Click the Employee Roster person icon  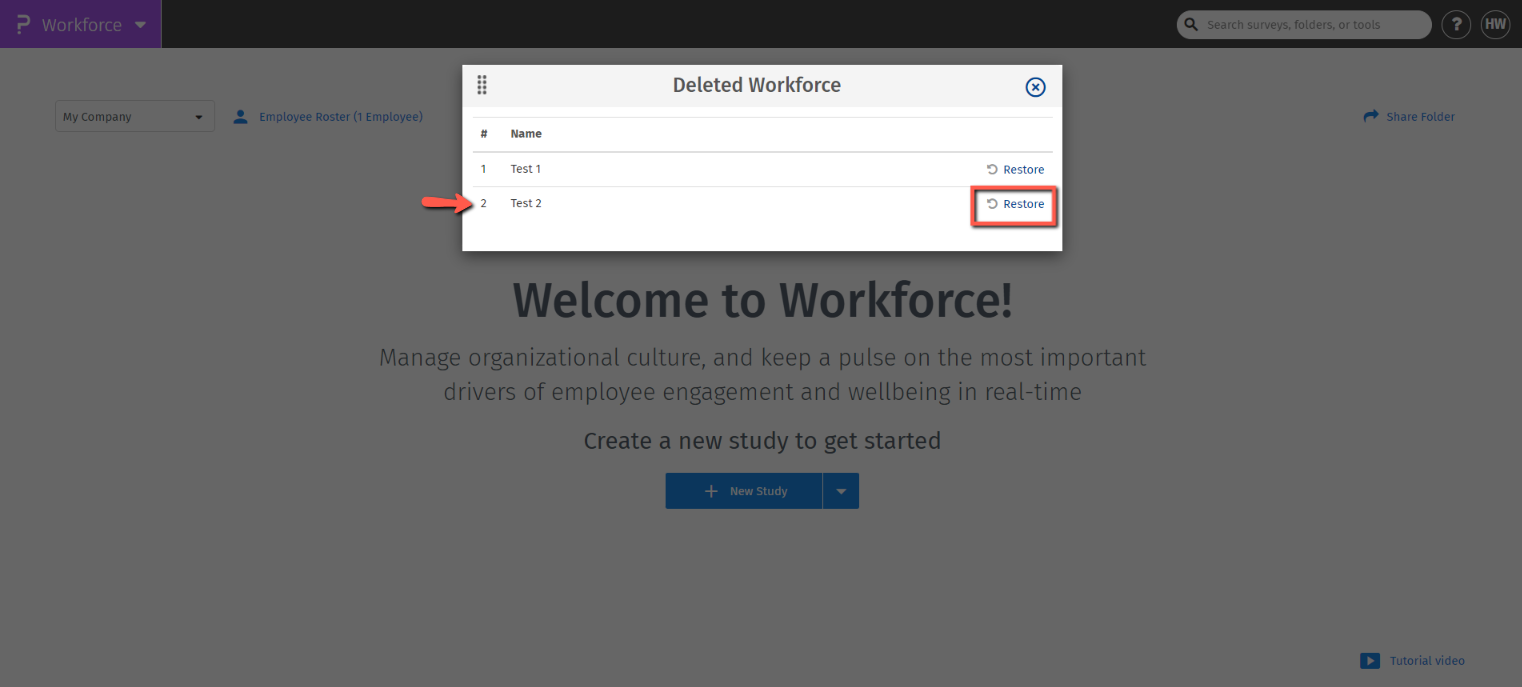pyautogui.click(x=240, y=117)
